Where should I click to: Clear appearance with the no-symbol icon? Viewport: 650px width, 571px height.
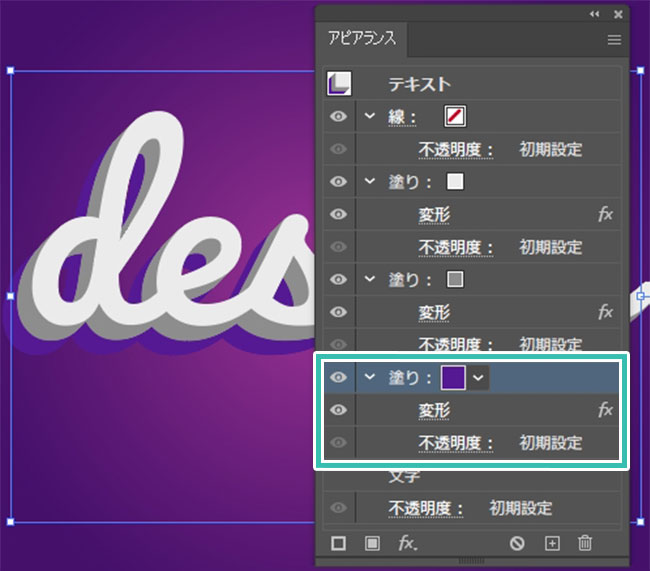tap(517, 543)
